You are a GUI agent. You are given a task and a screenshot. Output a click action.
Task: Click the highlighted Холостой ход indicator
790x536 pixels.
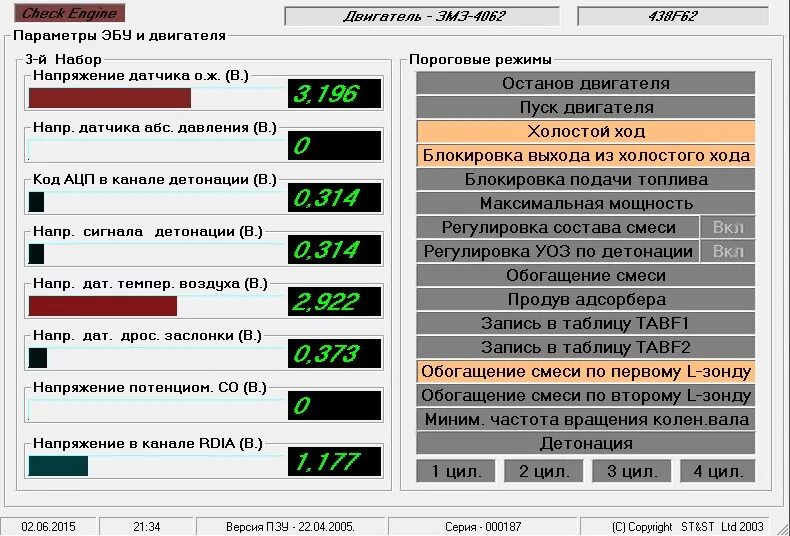point(585,131)
